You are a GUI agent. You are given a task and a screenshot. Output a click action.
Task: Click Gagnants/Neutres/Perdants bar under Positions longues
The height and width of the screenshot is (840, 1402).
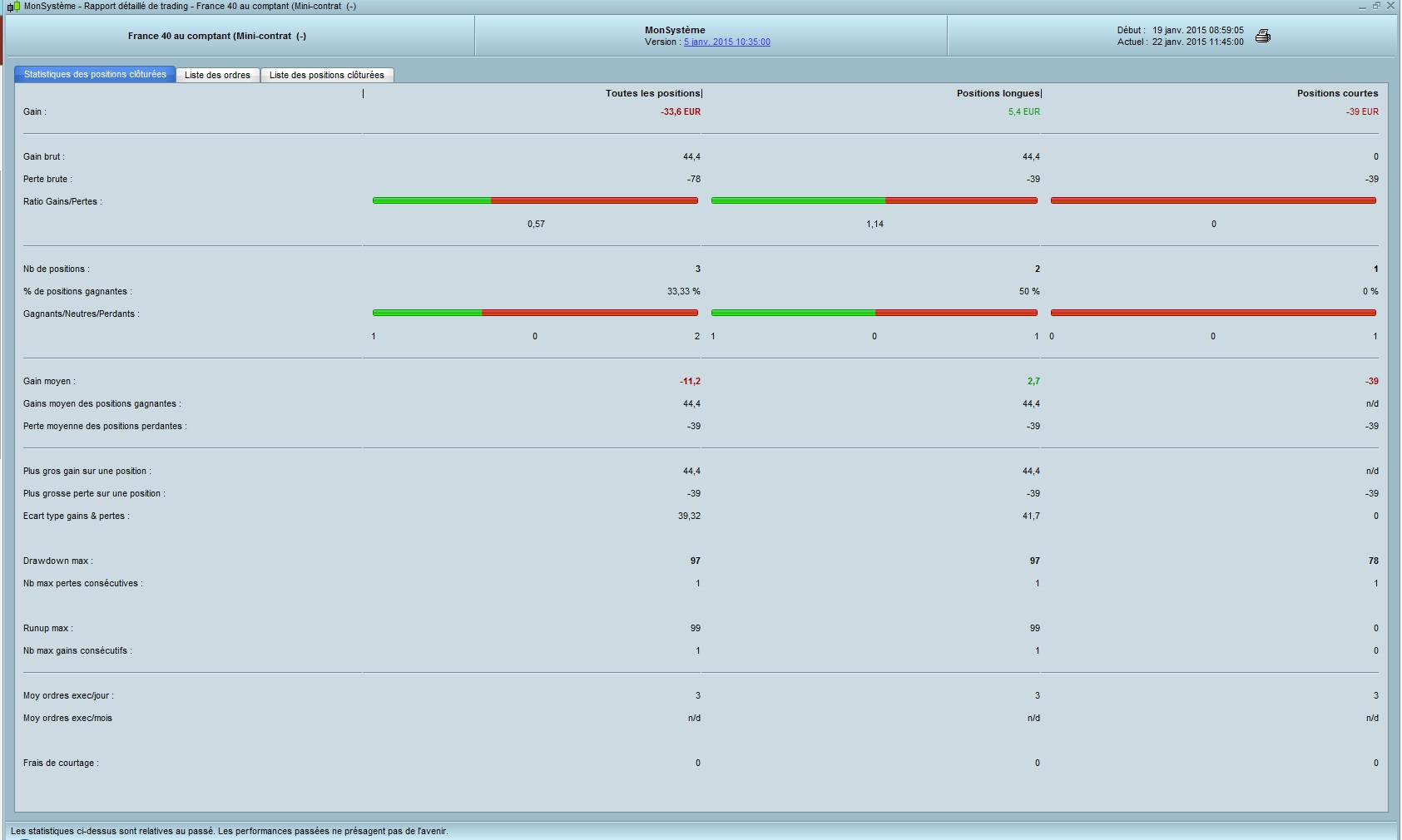point(874,313)
